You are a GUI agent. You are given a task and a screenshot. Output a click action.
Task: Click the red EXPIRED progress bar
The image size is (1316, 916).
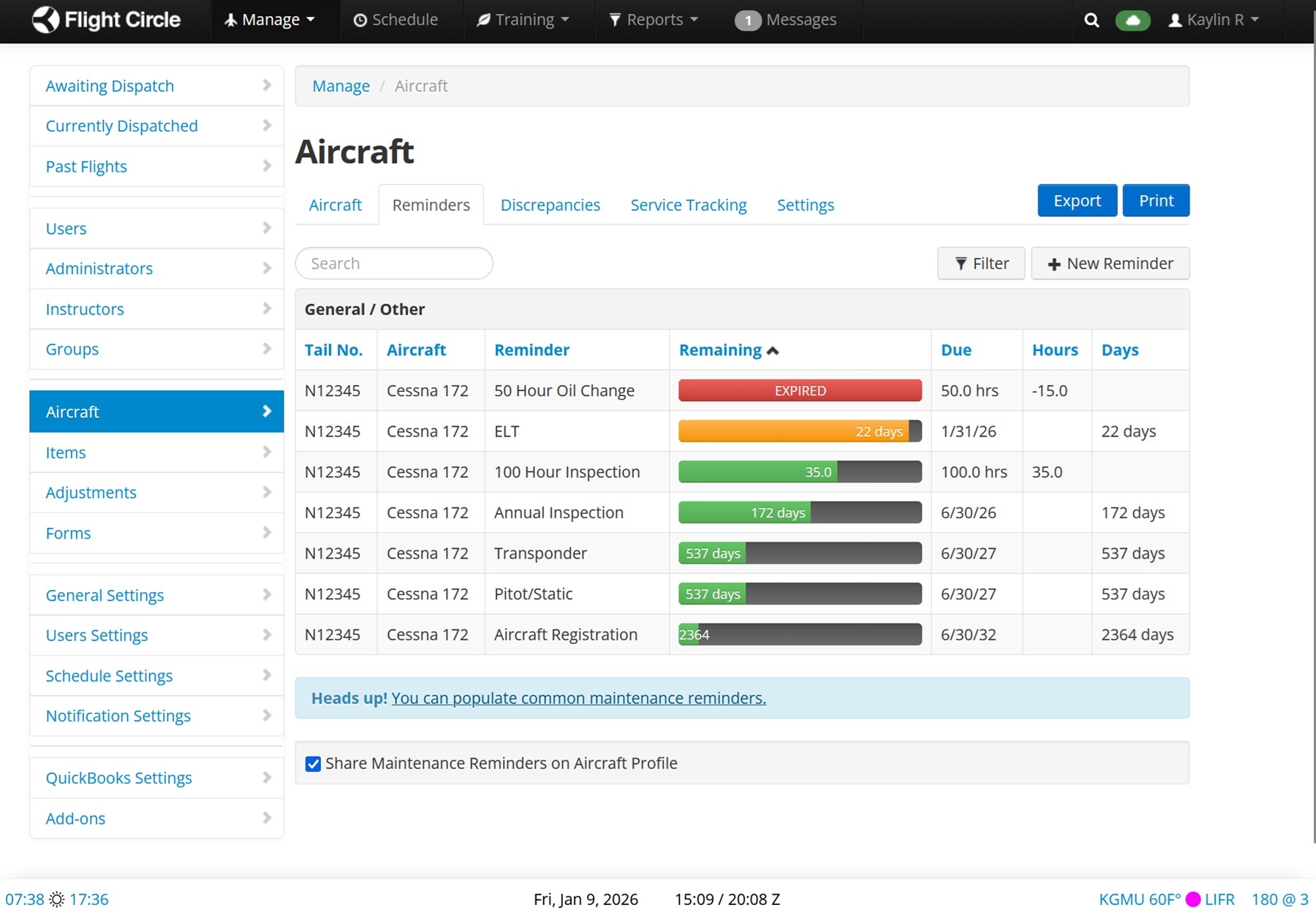click(800, 390)
